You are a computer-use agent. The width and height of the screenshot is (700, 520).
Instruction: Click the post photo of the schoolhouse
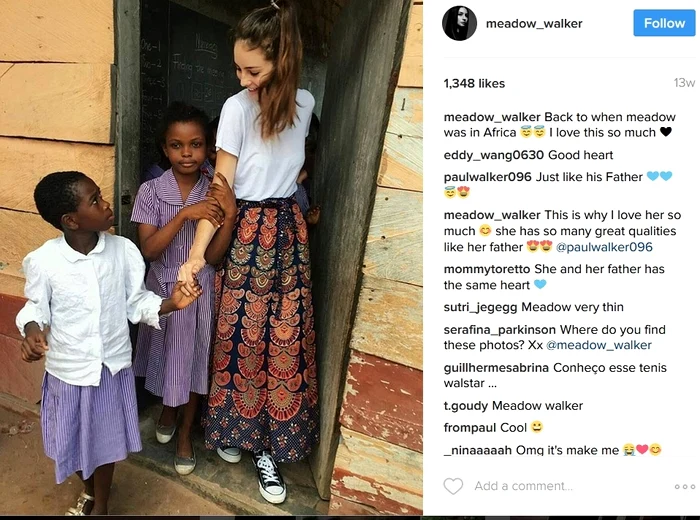(x=211, y=258)
